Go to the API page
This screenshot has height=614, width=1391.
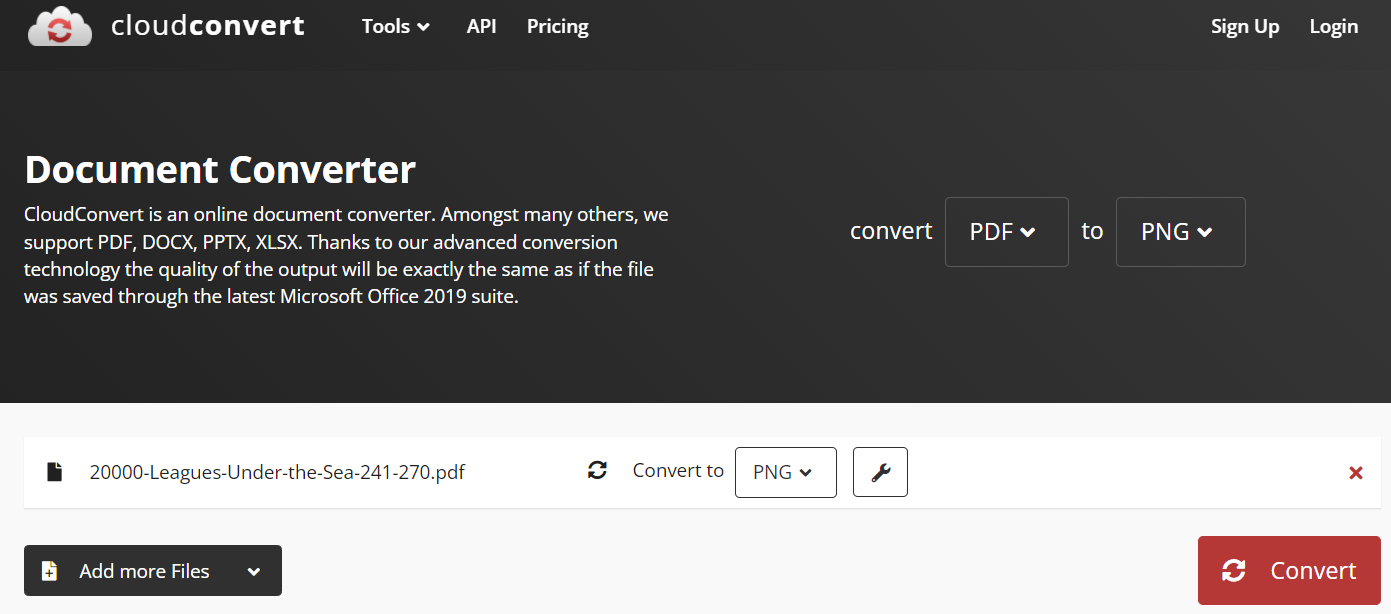[481, 27]
